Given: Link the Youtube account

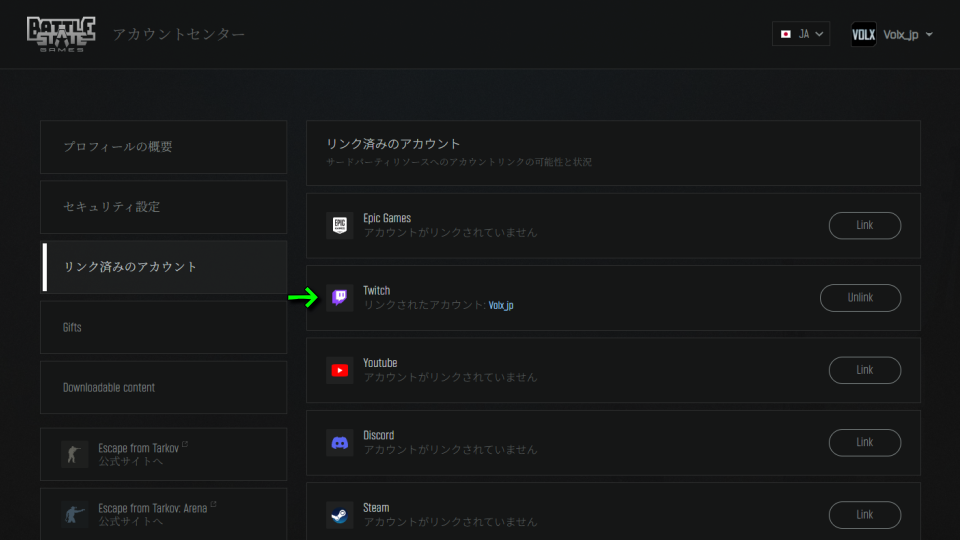Looking at the screenshot, I should coord(864,370).
